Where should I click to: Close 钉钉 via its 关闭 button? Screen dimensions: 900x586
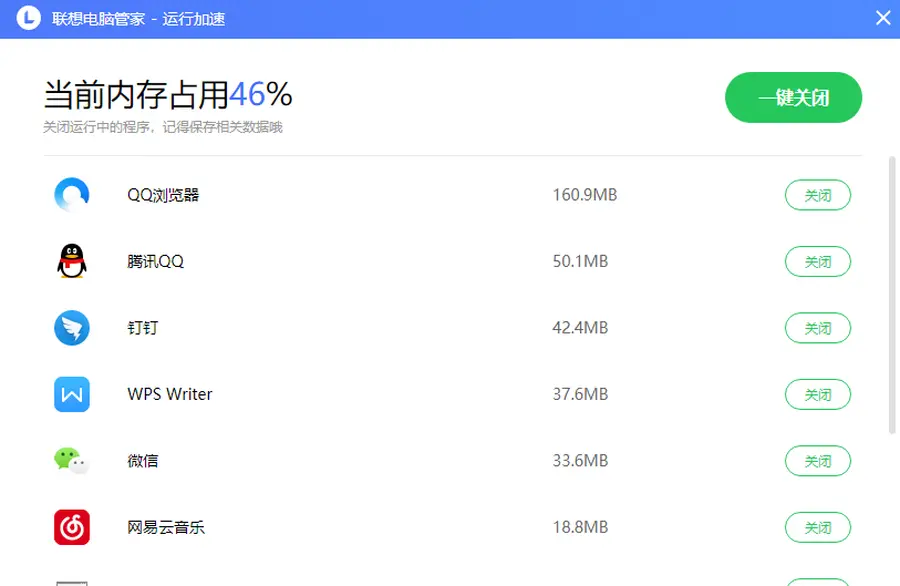tap(817, 328)
